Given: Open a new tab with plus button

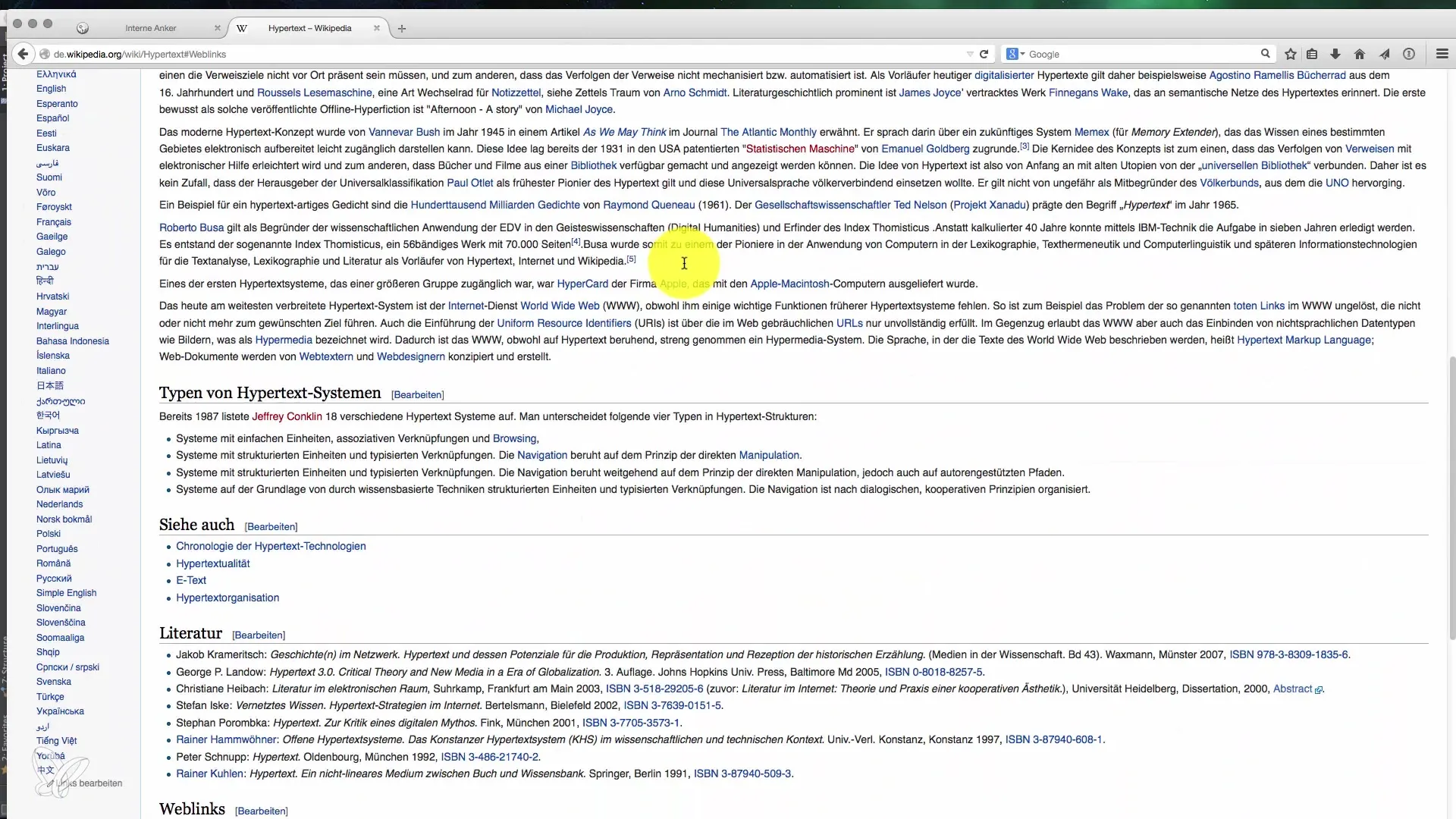Looking at the screenshot, I should tap(402, 29).
